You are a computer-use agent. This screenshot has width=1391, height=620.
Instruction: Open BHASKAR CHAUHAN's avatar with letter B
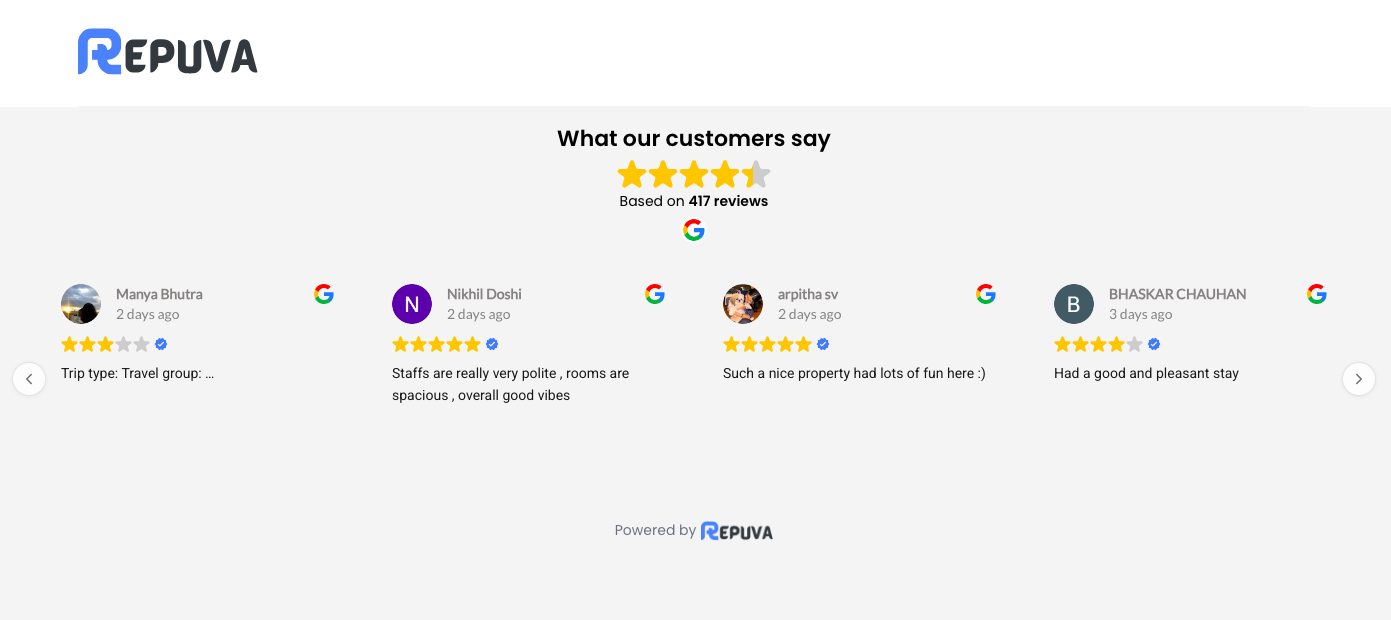pos(1074,304)
